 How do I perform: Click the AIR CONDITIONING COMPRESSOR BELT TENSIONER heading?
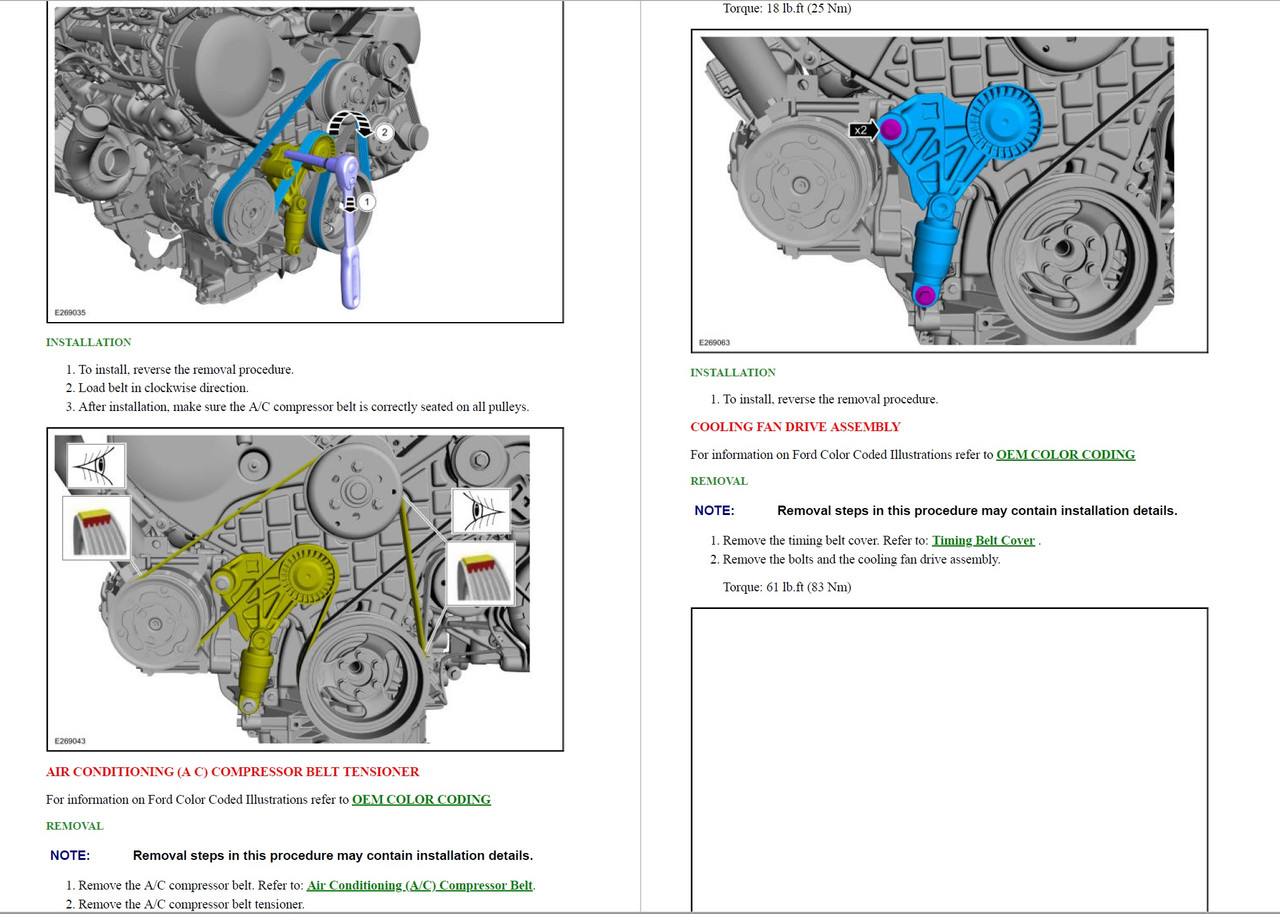[232, 772]
